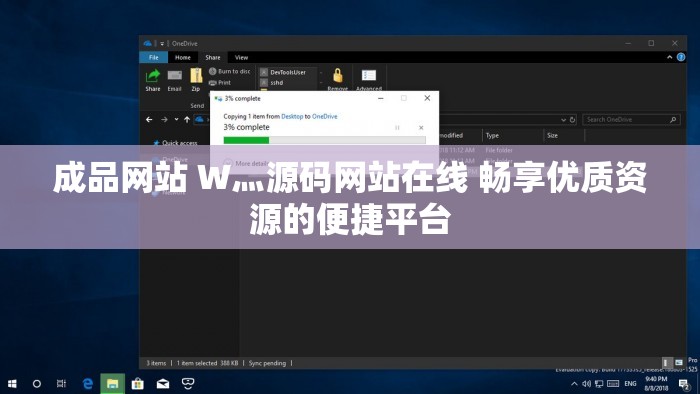Sort by the Type column header

point(492,136)
